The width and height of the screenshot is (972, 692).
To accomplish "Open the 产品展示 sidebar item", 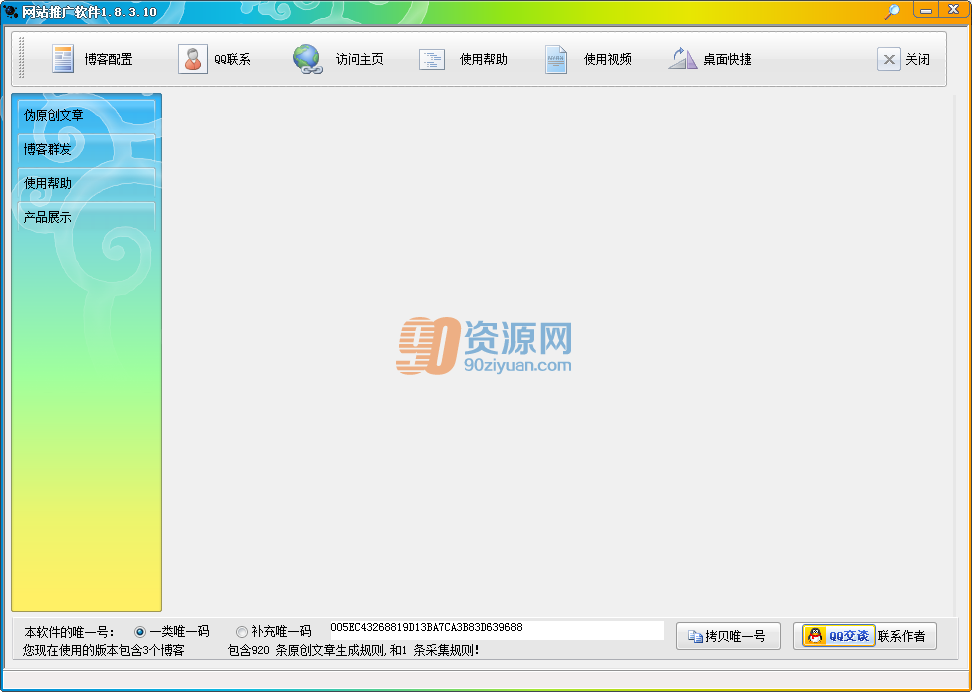I will click(86, 217).
